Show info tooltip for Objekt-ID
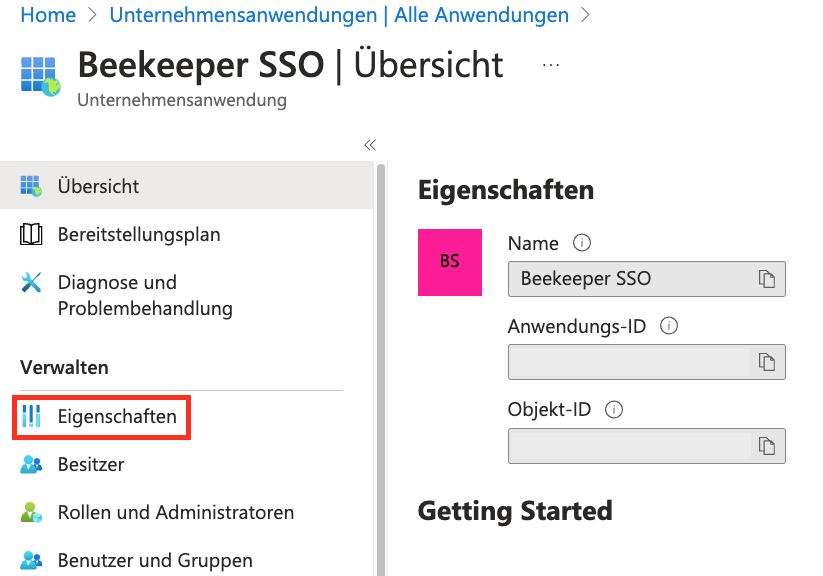 click(x=614, y=410)
